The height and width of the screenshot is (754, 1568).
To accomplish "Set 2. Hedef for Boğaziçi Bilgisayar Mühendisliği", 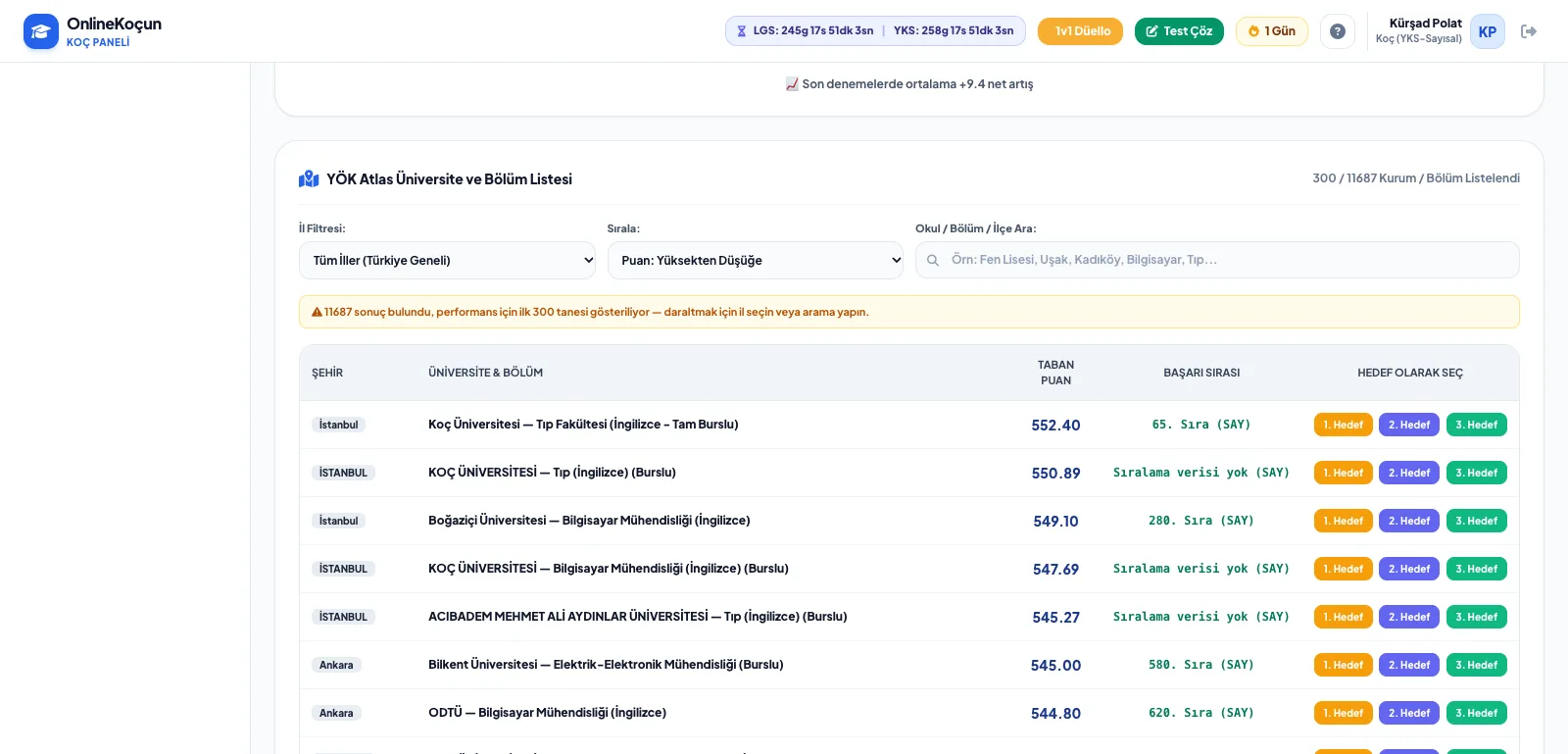I will click(x=1409, y=521).
